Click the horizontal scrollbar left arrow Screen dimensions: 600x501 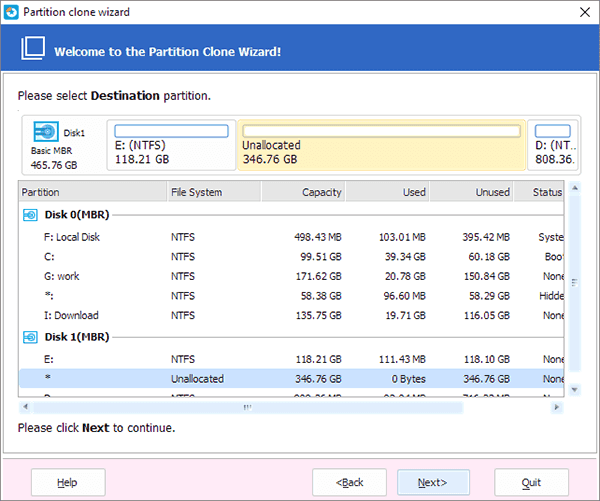tap(25, 407)
